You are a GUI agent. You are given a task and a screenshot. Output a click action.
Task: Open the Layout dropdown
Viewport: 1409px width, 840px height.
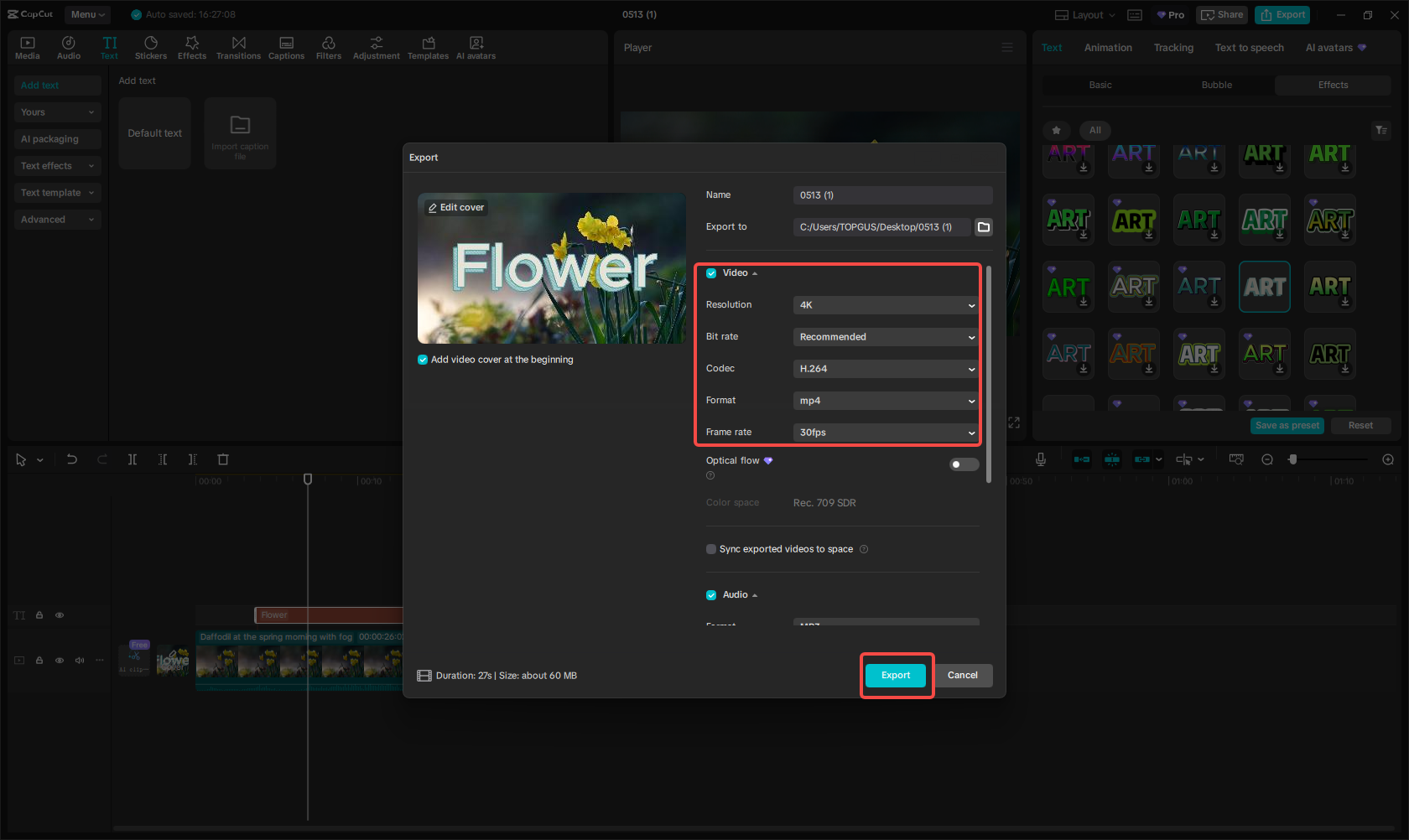1085,15
